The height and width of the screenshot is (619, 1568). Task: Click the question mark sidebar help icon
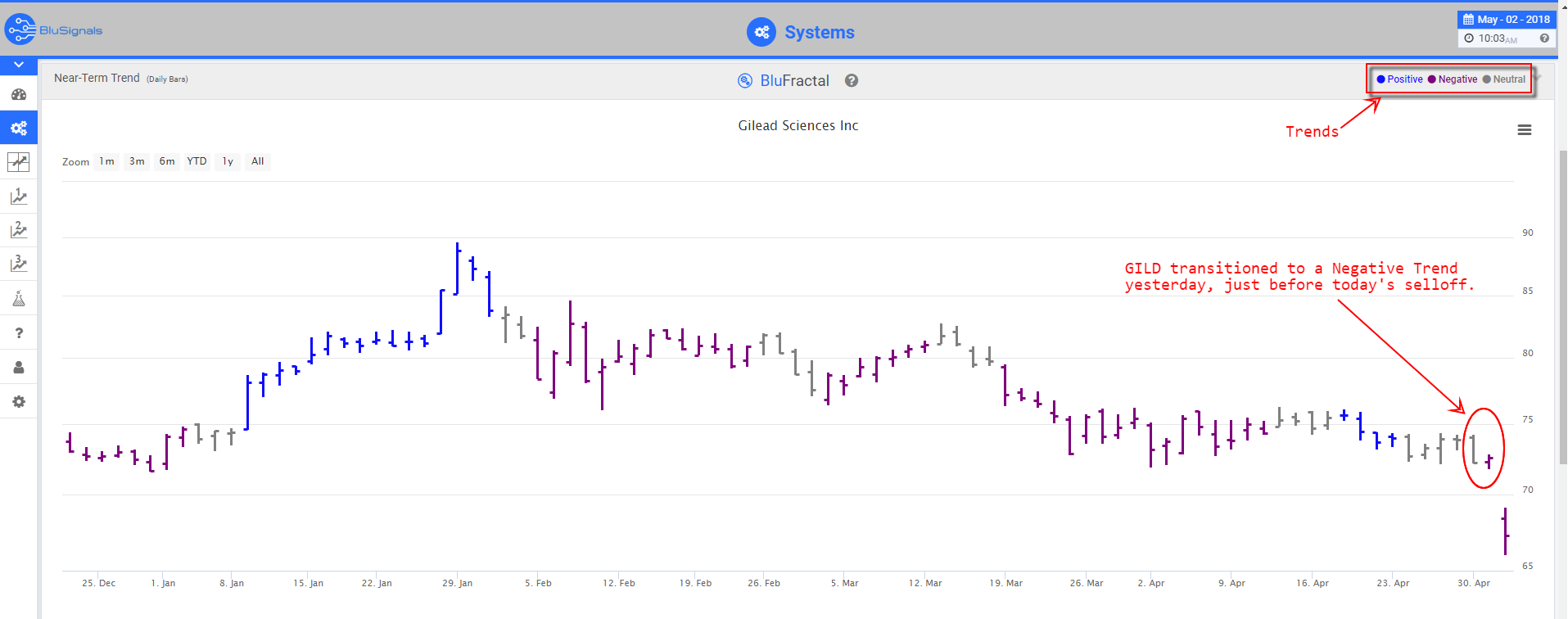click(x=19, y=333)
